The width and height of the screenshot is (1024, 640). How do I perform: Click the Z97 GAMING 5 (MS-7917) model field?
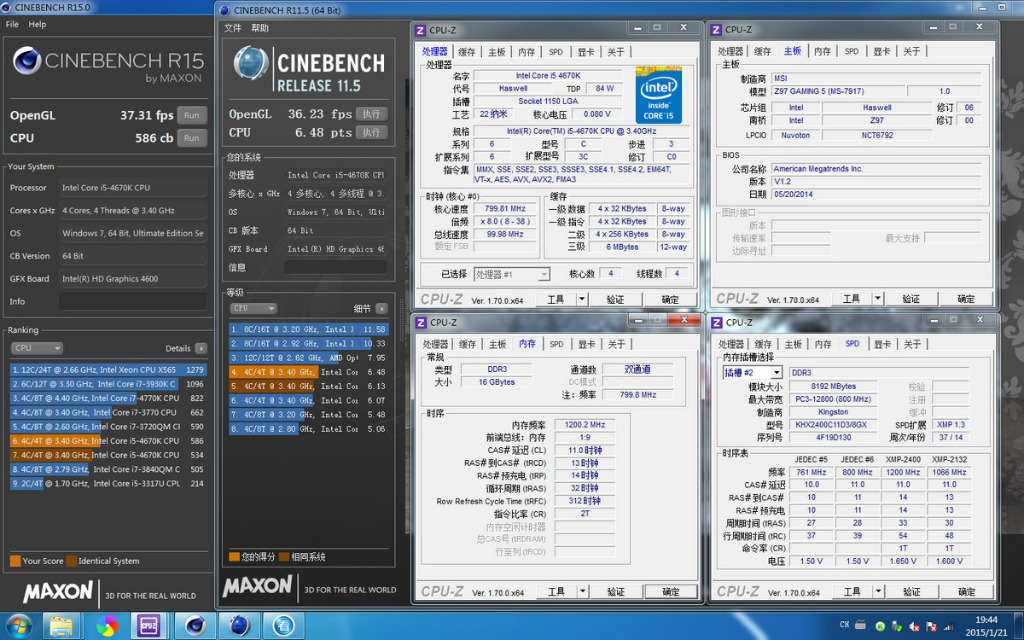[x=838, y=91]
